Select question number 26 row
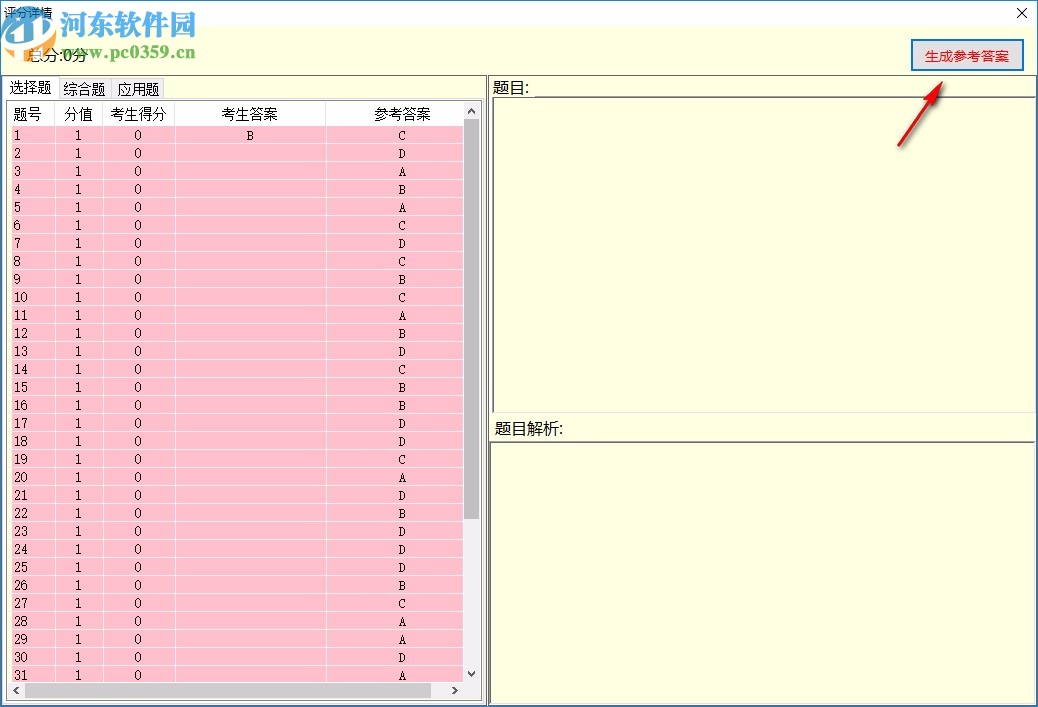The width and height of the screenshot is (1038, 707). [x=21, y=585]
